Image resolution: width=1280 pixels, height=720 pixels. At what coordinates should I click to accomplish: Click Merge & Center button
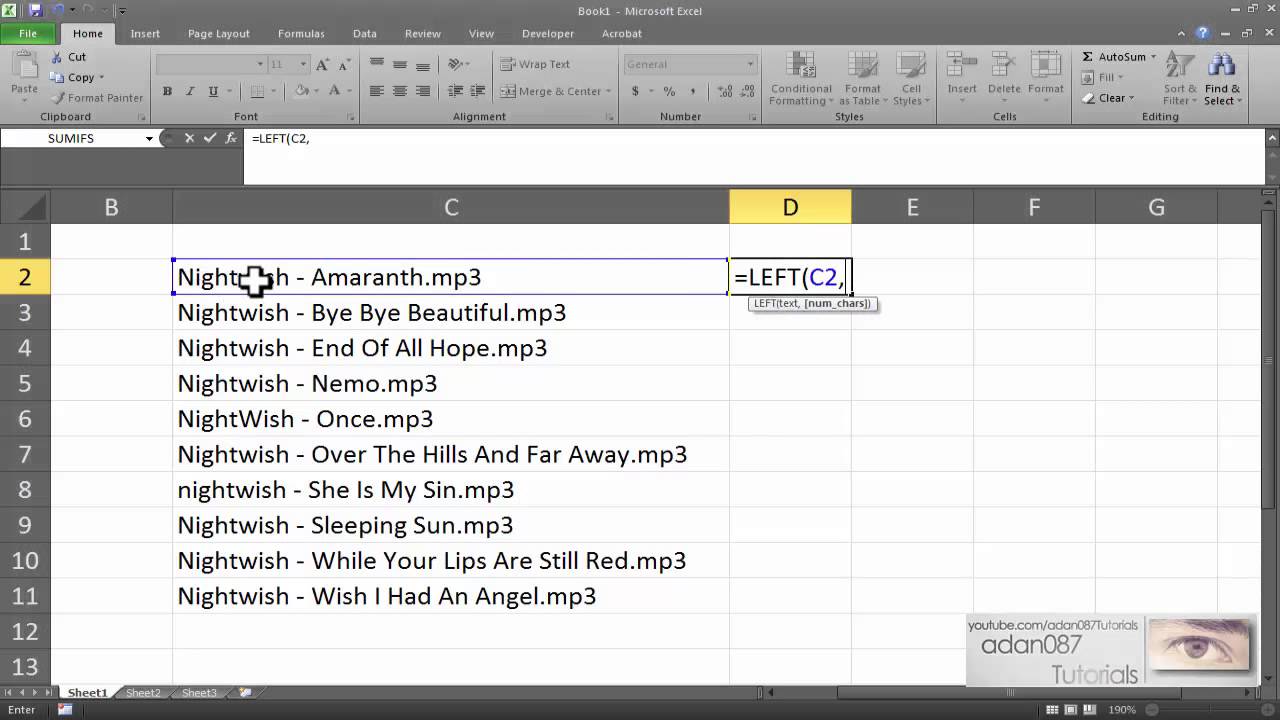coord(552,91)
